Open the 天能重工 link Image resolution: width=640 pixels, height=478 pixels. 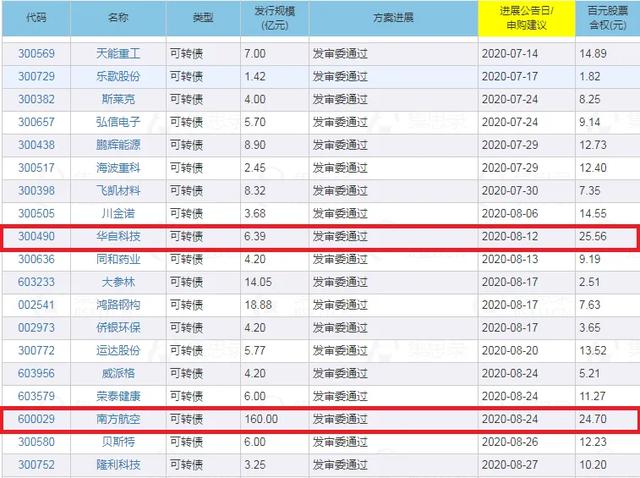118,53
